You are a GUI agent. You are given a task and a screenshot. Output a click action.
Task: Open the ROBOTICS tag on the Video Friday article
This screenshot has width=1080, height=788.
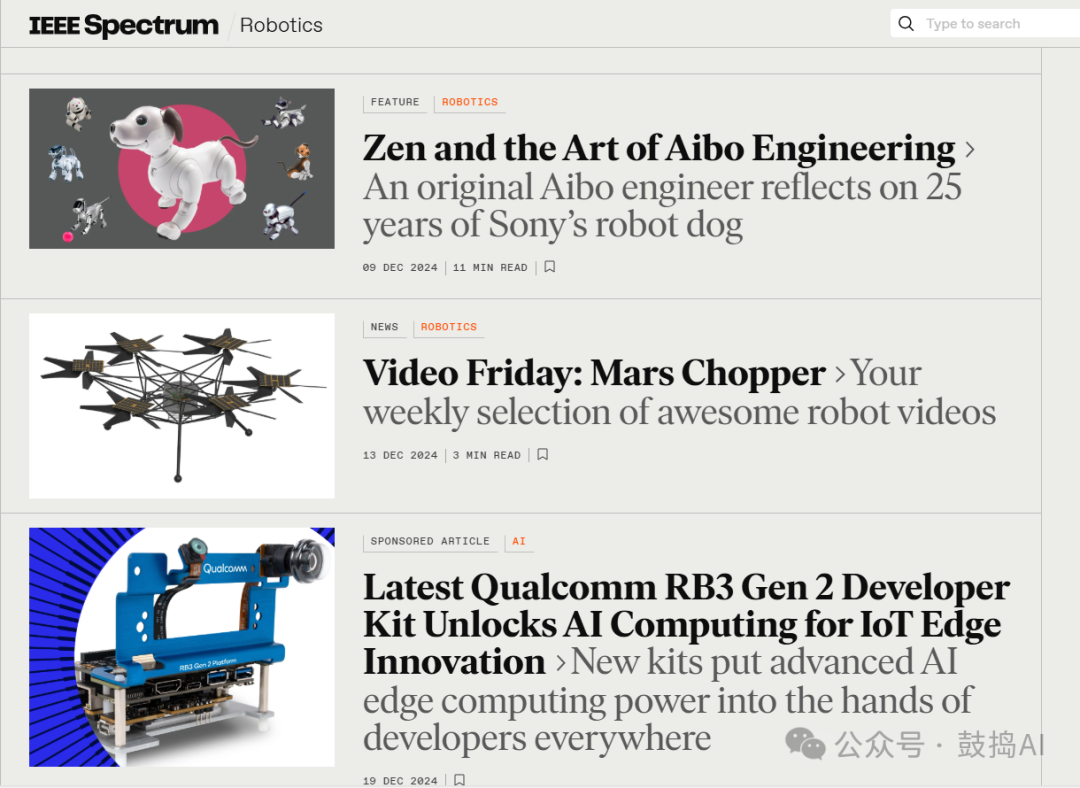448,327
